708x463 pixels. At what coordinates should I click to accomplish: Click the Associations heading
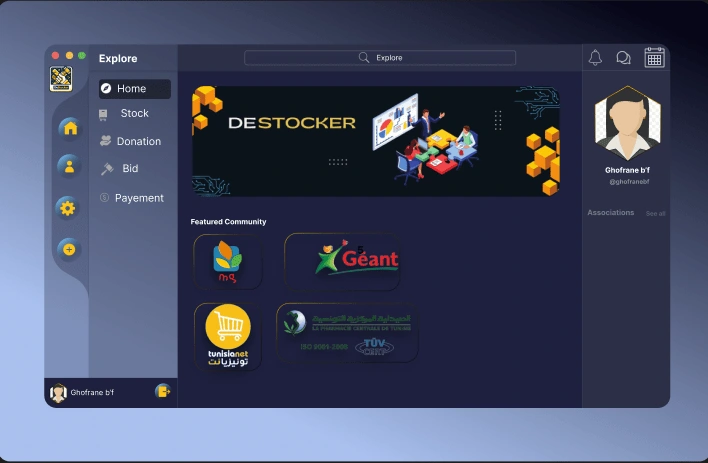coord(610,212)
